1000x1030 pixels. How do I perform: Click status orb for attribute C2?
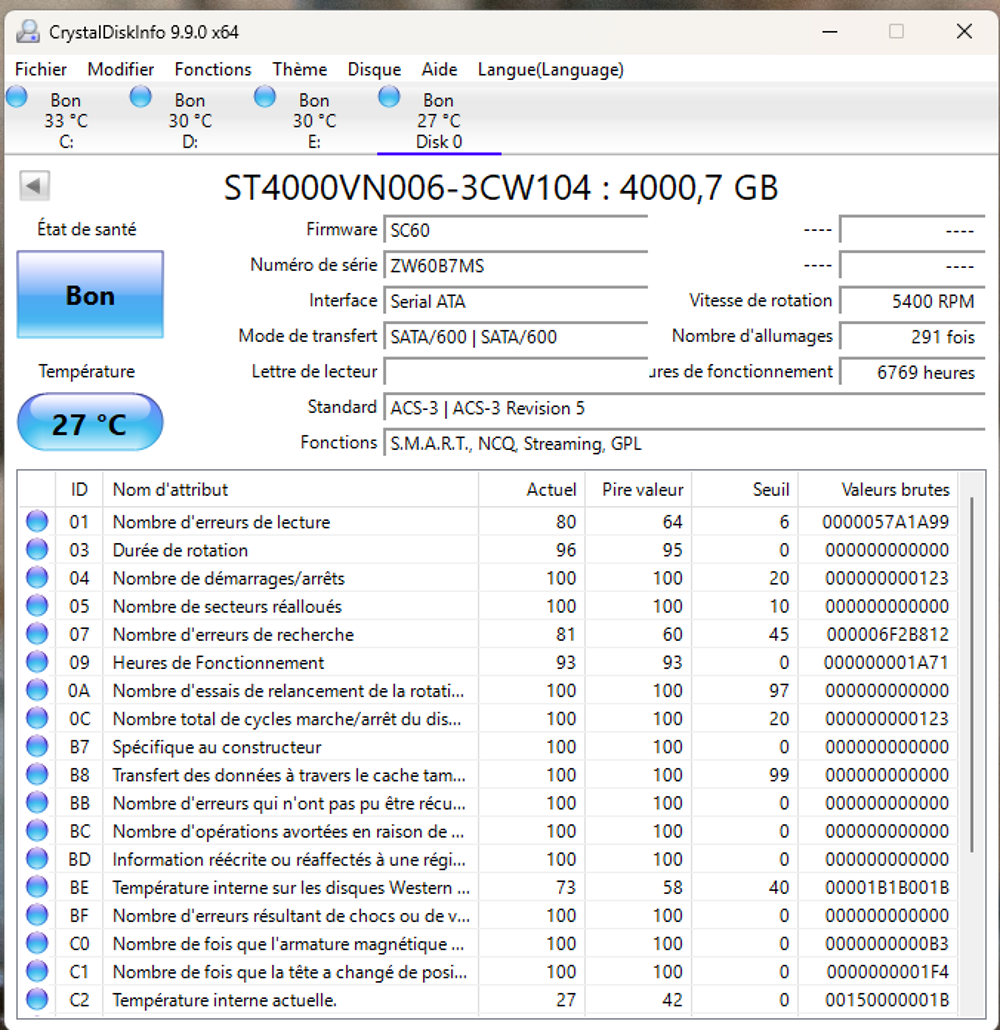37,999
